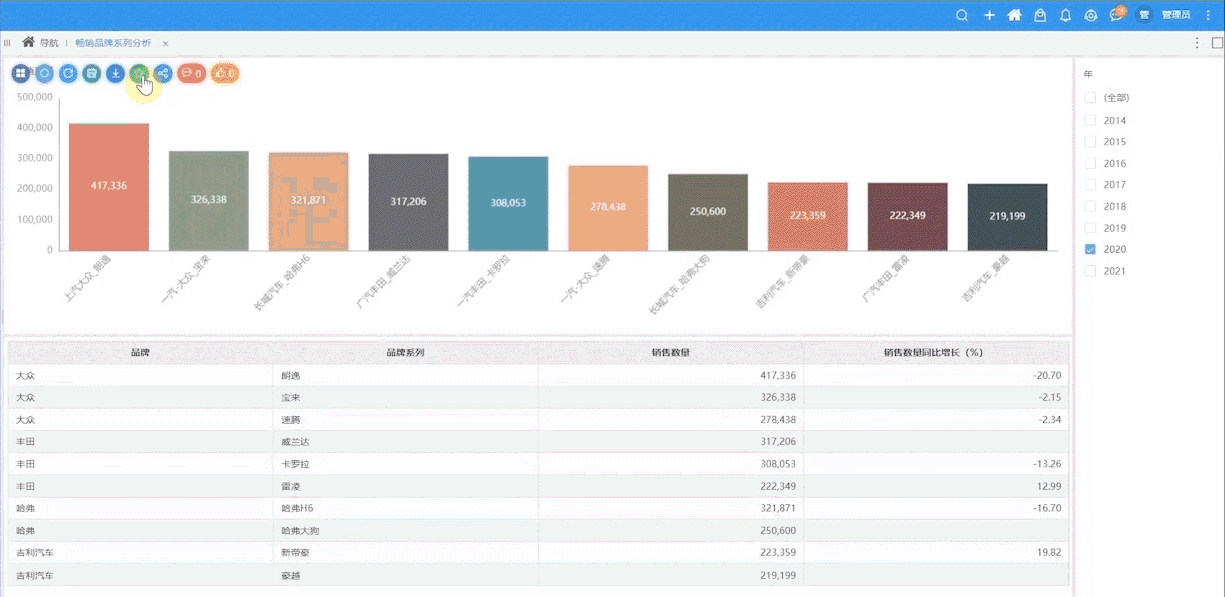Click the four-square grid toolbar icon
The height and width of the screenshot is (597, 1225).
click(x=20, y=73)
